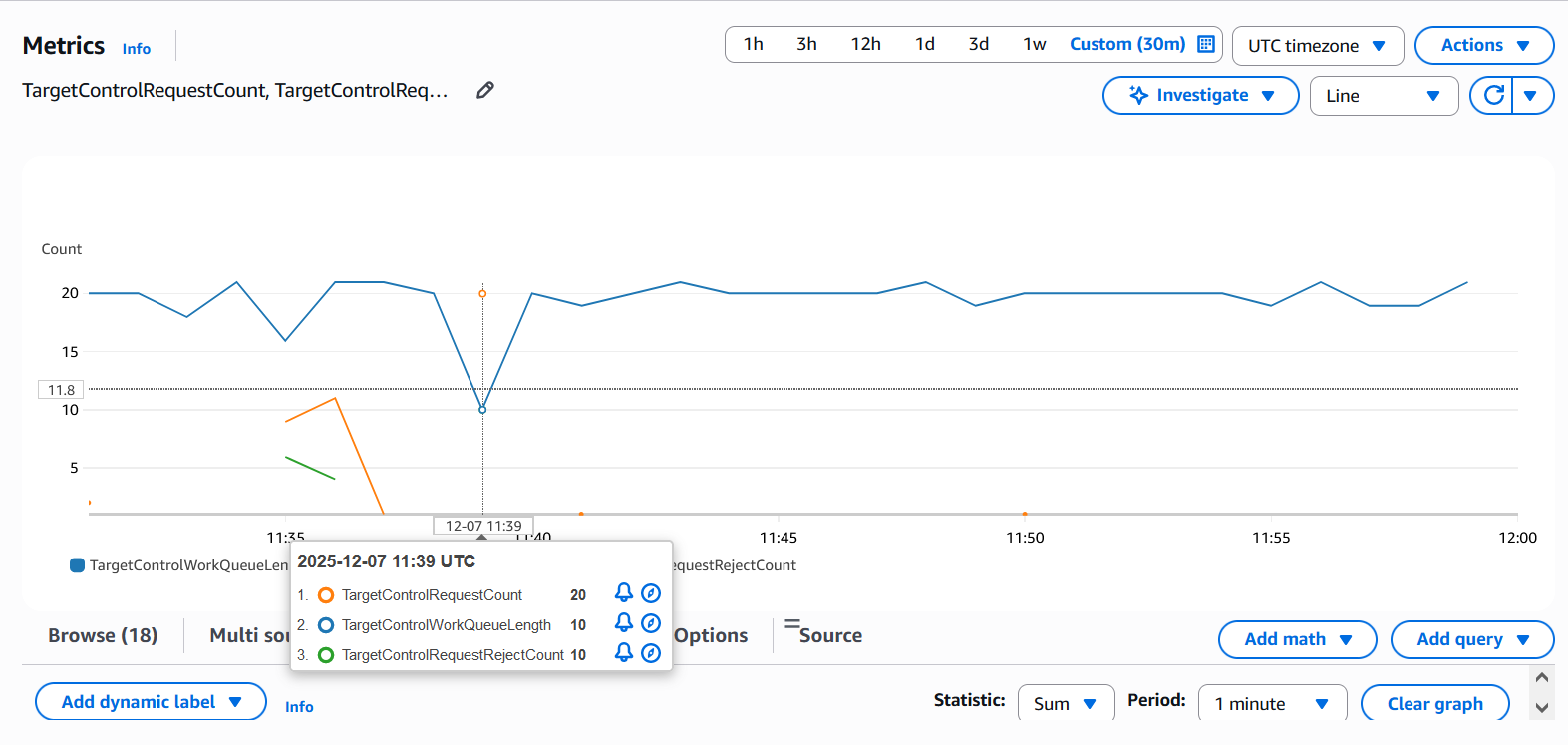Image resolution: width=1568 pixels, height=745 pixels.
Task: Click the compass icon for TargetControlWorkQueueLength
Action: (x=651, y=623)
